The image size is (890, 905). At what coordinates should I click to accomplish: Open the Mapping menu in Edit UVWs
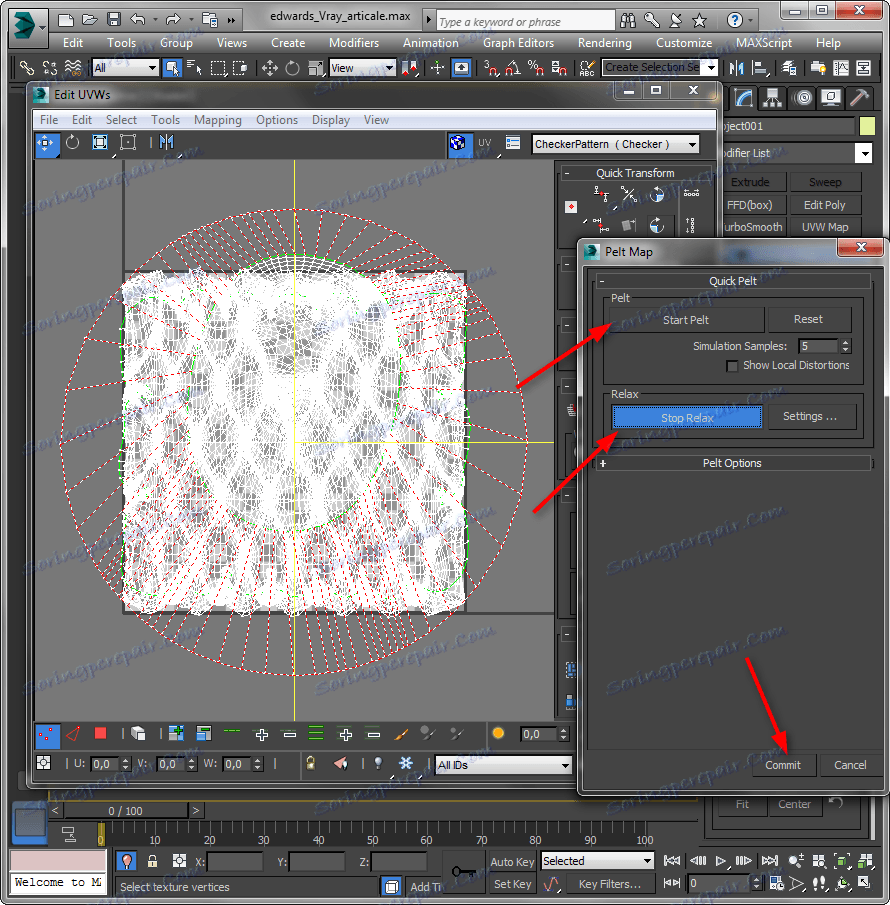(217, 120)
